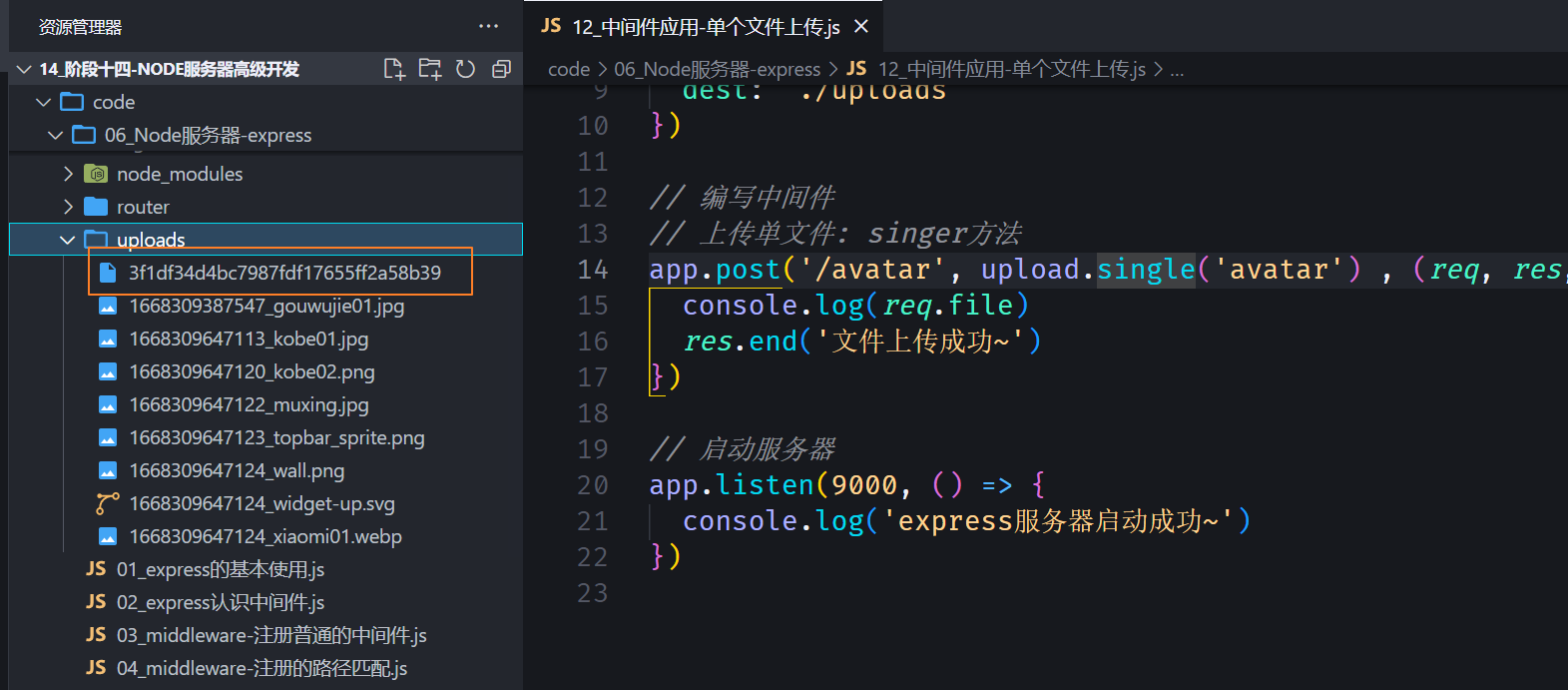Click the 06_Node服务器-express breadcrumb
Screen dimensions: 1568x690
pos(717,69)
